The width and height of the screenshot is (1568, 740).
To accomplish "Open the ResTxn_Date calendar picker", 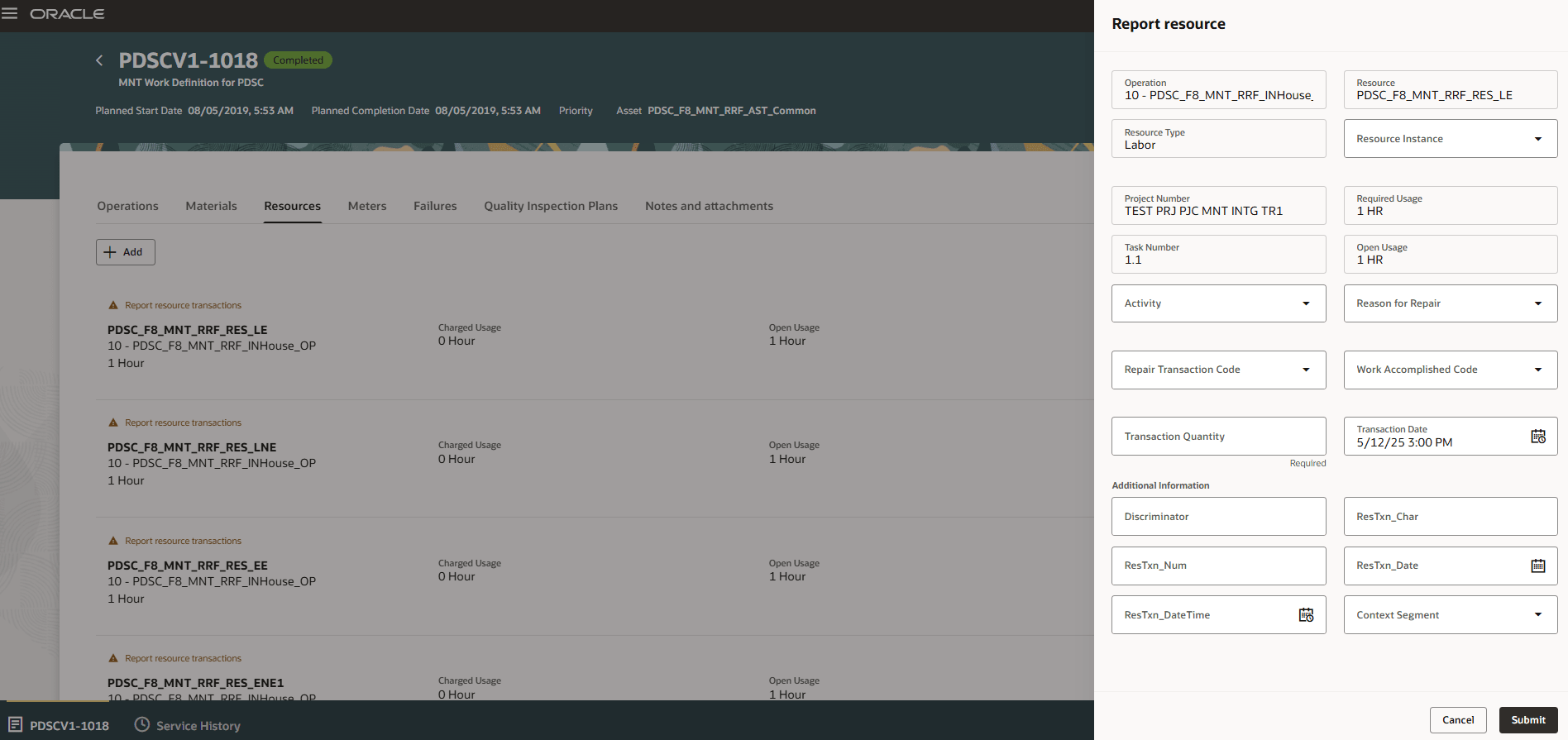I will pyautogui.click(x=1538, y=566).
